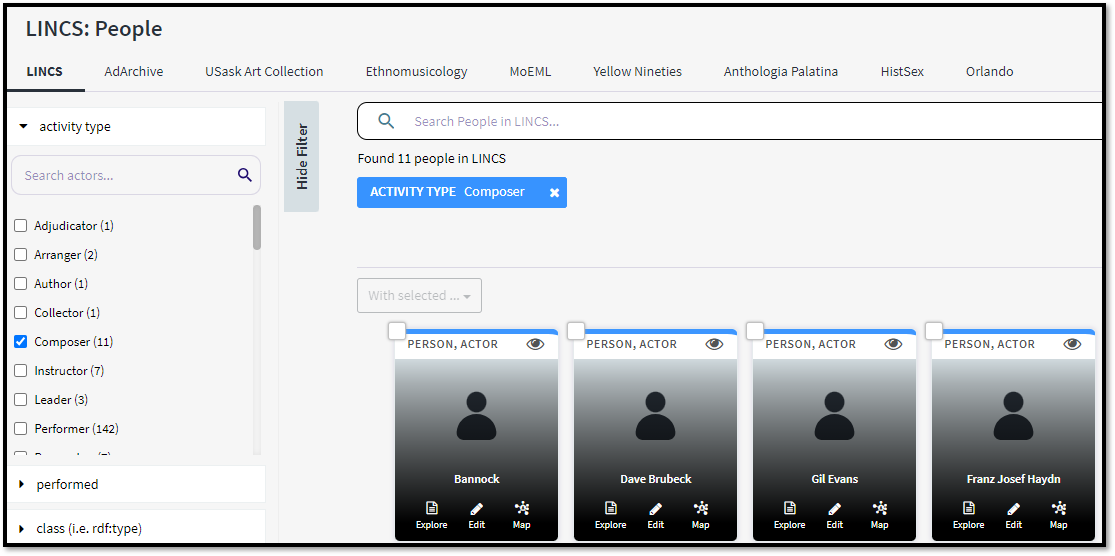Click magnifier icon in actors search box
This screenshot has width=1115, height=556.
[x=244, y=175]
